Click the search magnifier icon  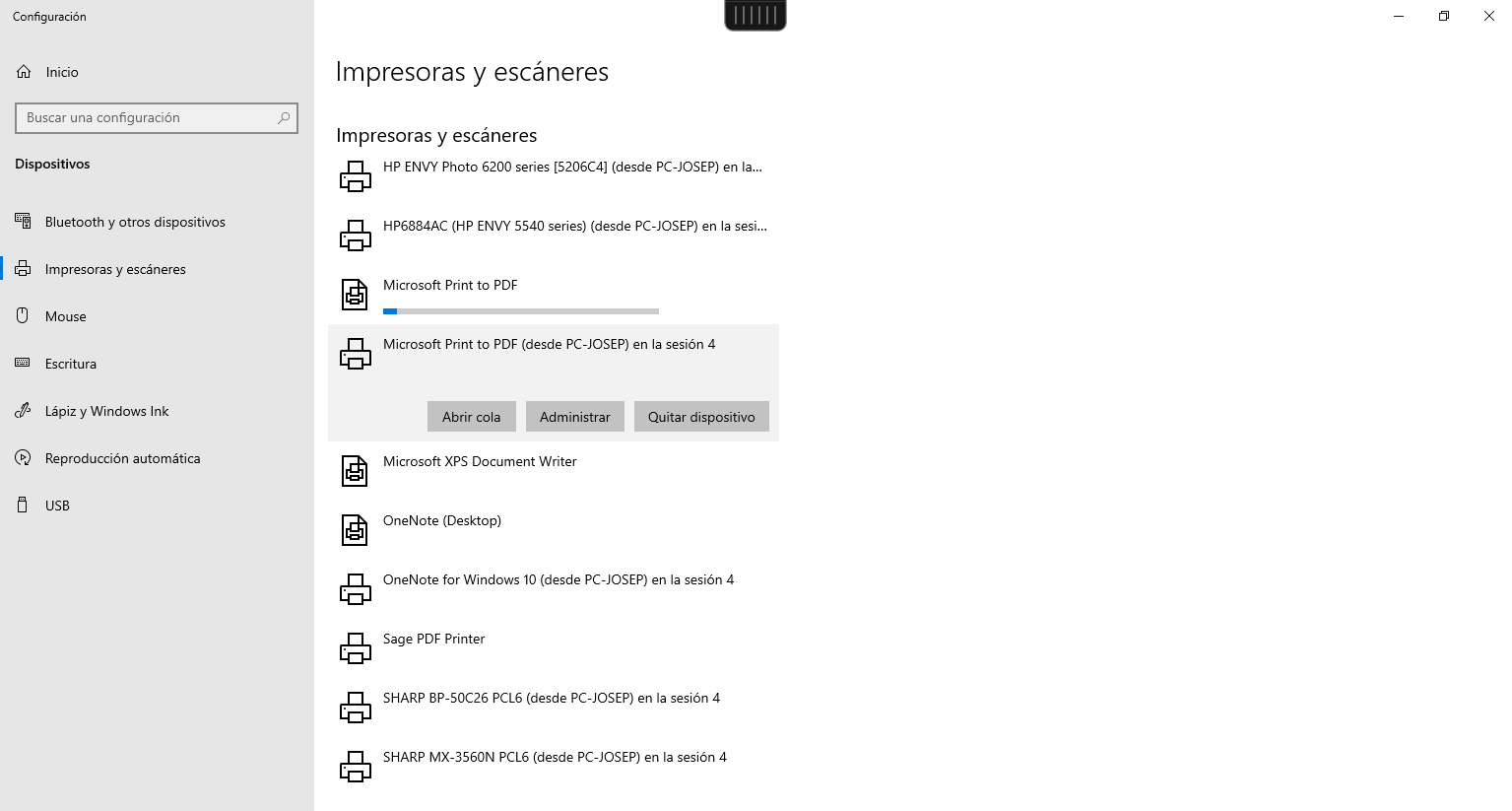[x=284, y=118]
